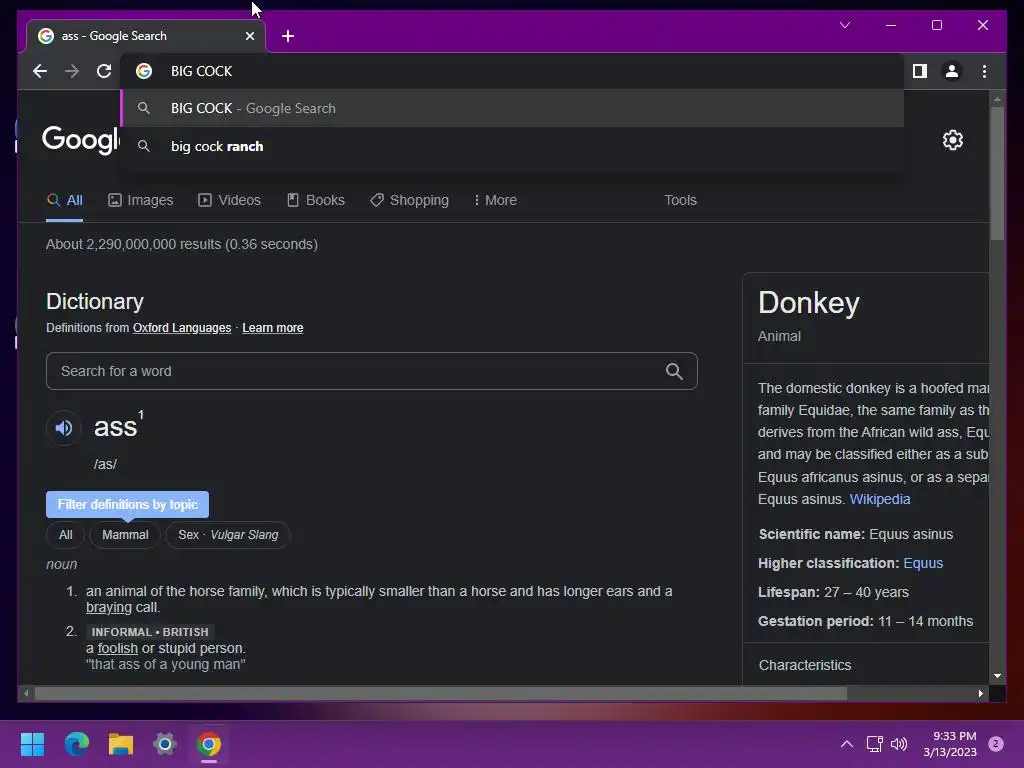Open the network status tray icon
Screen dimensions: 1024x768
point(874,744)
